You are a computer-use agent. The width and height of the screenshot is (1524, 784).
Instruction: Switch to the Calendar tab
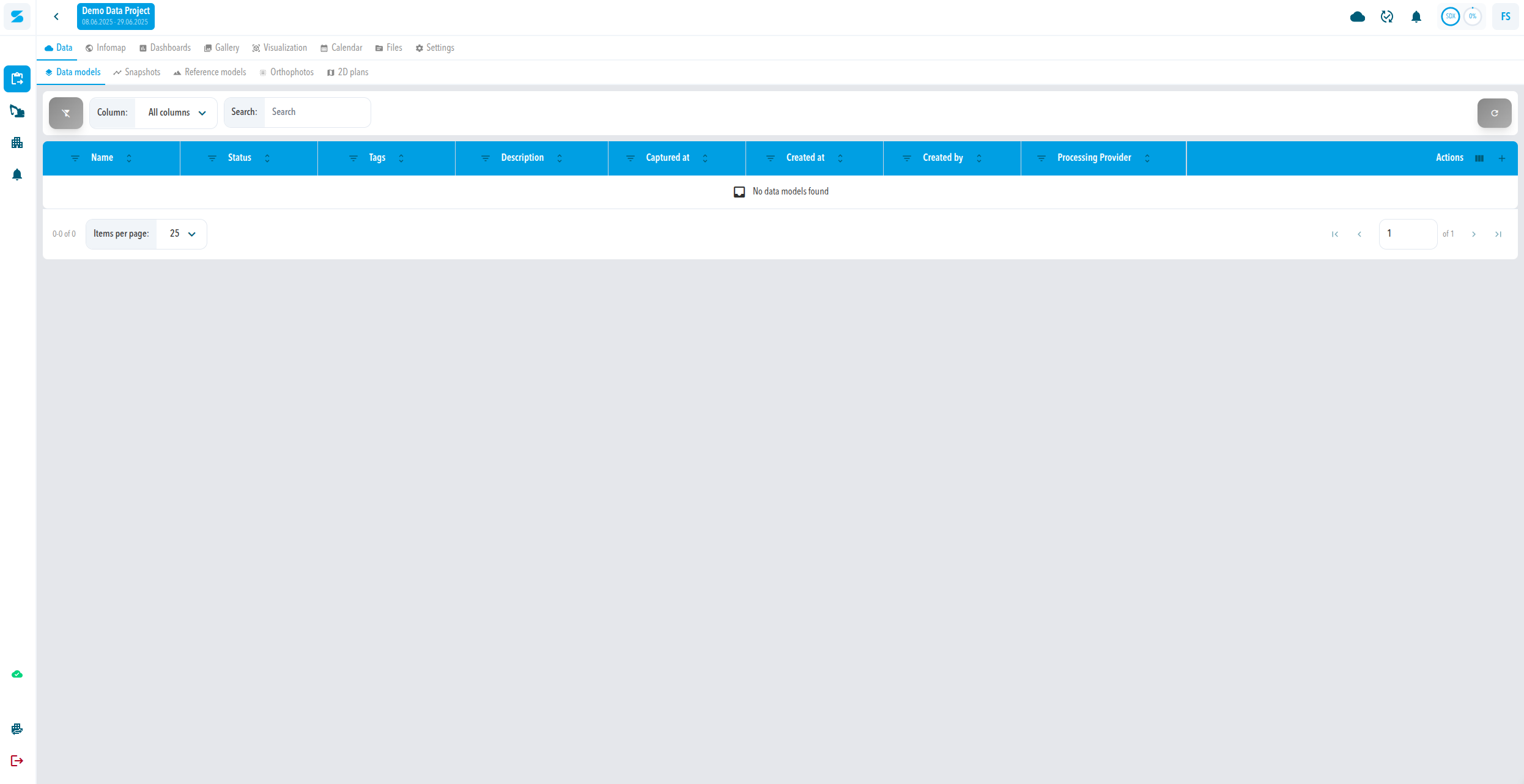341,48
